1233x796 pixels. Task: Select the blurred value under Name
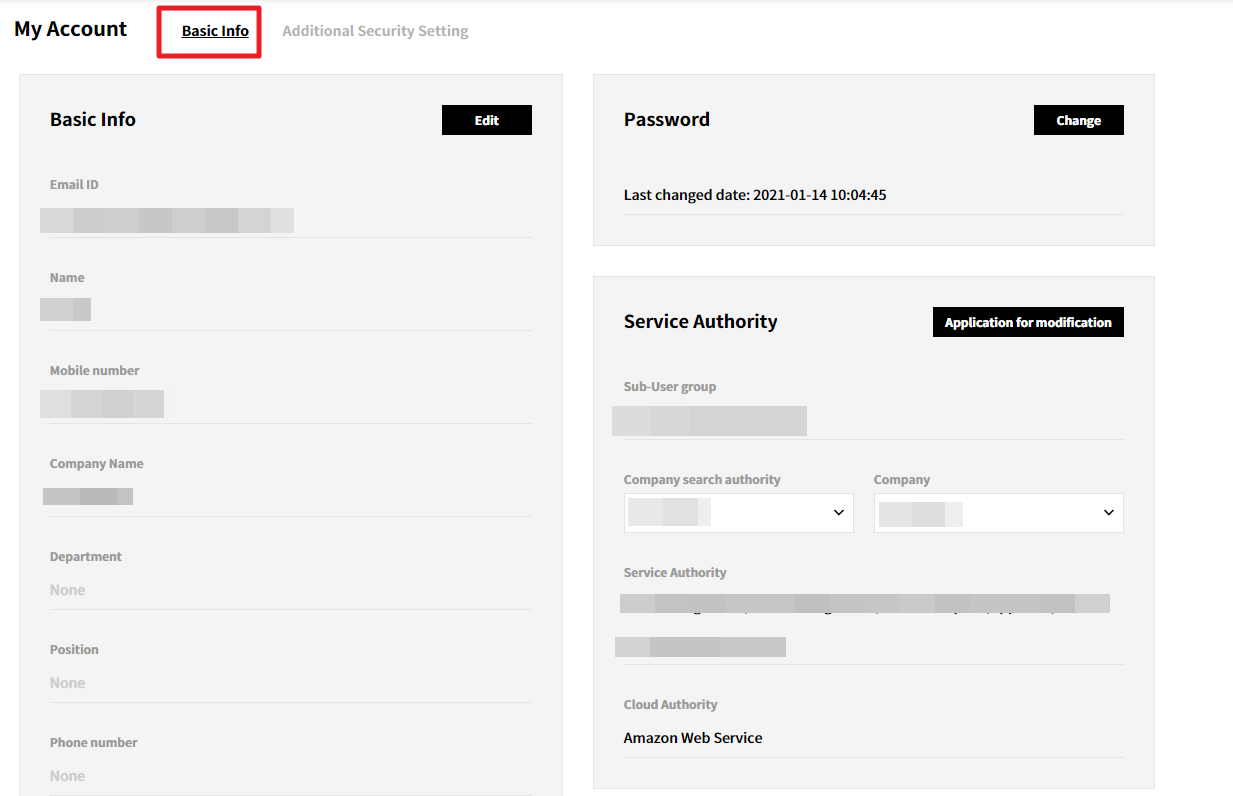(66, 309)
